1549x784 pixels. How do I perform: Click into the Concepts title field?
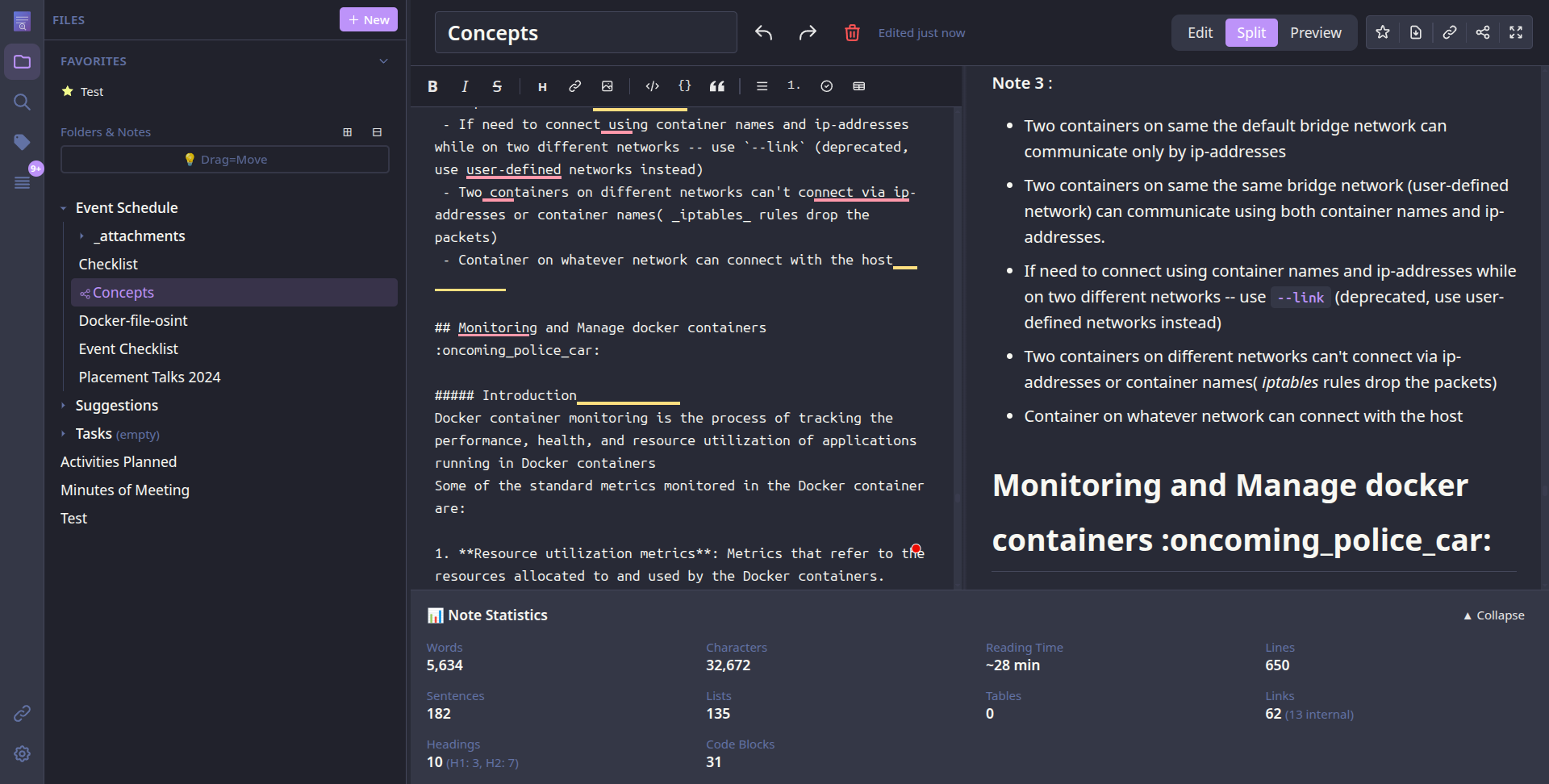(586, 32)
